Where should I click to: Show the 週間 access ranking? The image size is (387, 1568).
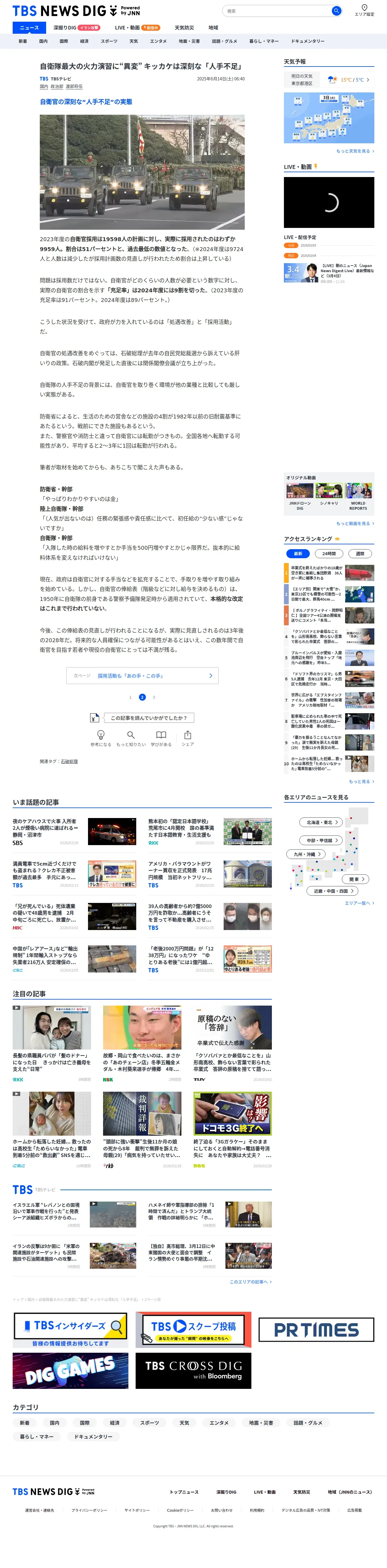pos(360,553)
